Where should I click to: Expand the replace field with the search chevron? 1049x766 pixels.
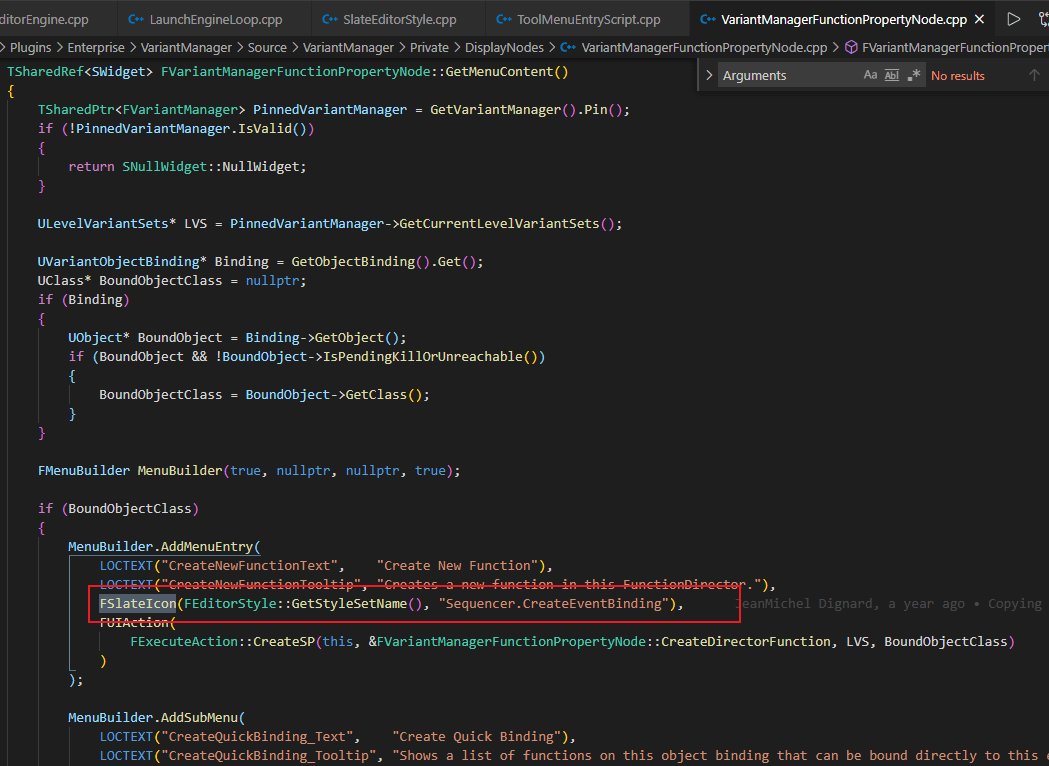[x=709, y=74]
